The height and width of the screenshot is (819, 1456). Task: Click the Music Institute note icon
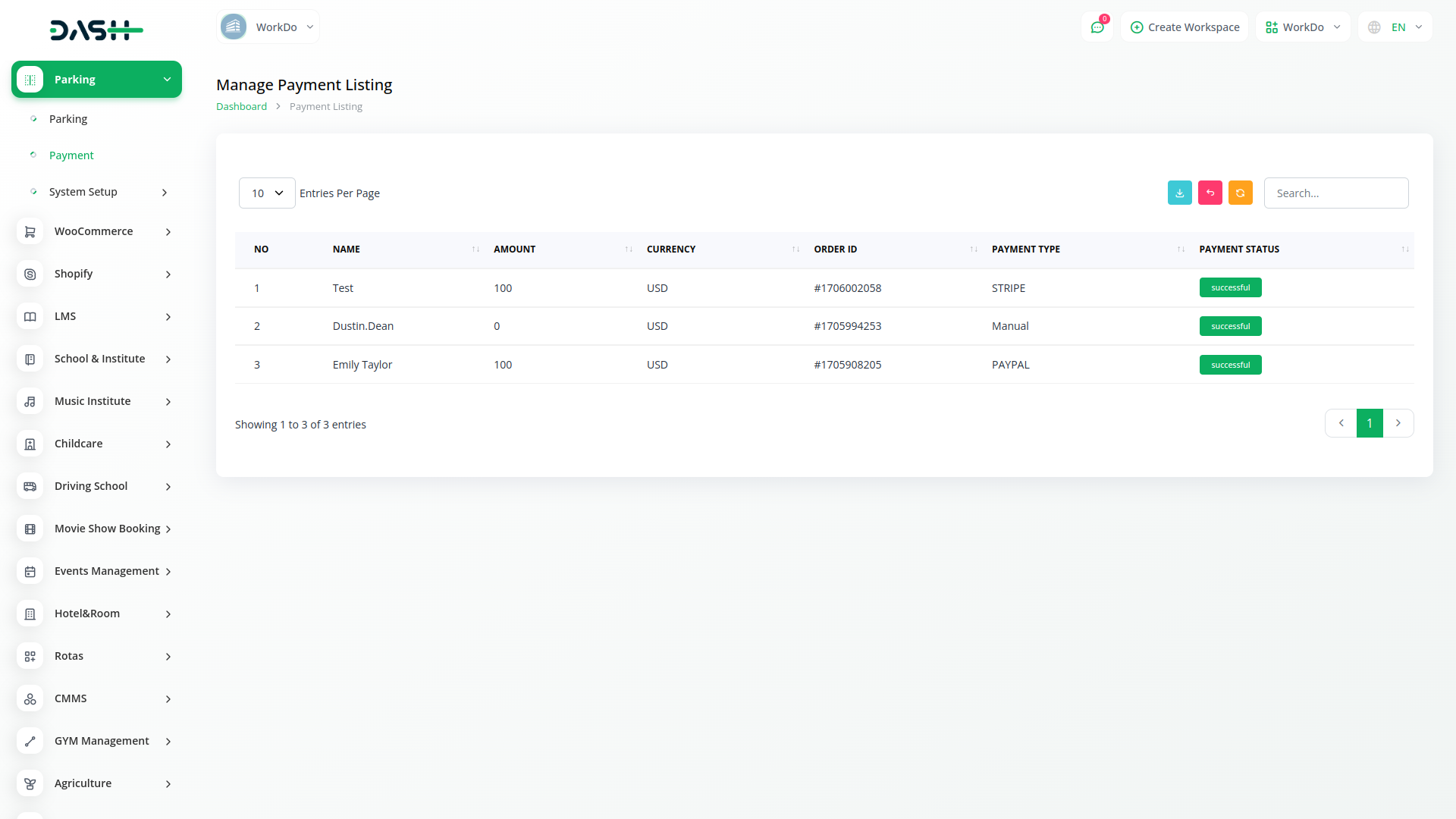[30, 401]
